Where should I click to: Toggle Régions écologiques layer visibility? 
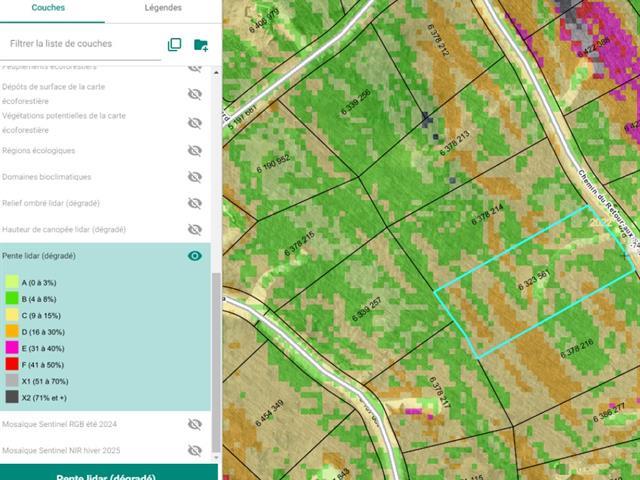pos(195,151)
